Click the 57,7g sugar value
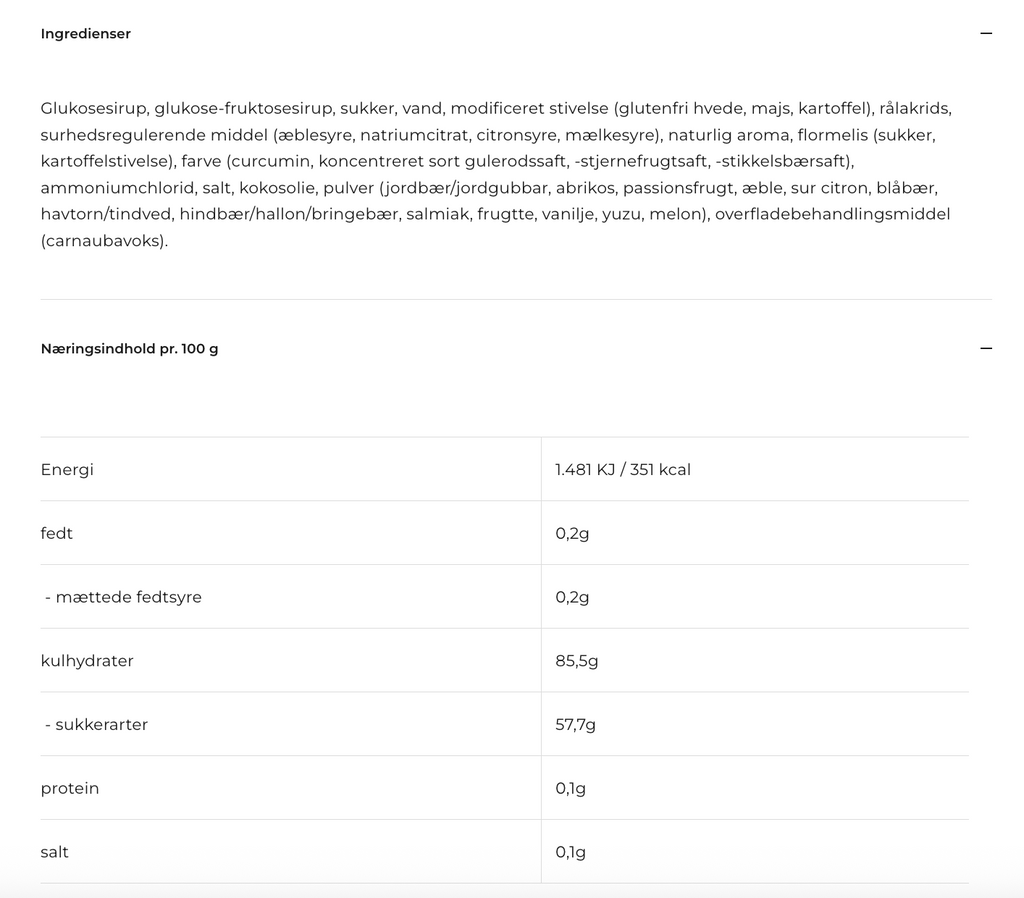 (575, 725)
